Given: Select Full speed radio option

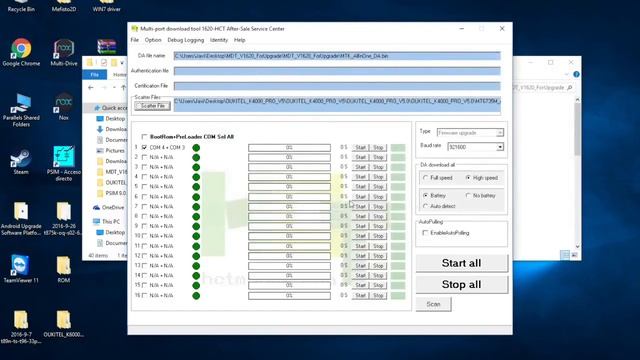Looking at the screenshot, I should tap(426, 178).
